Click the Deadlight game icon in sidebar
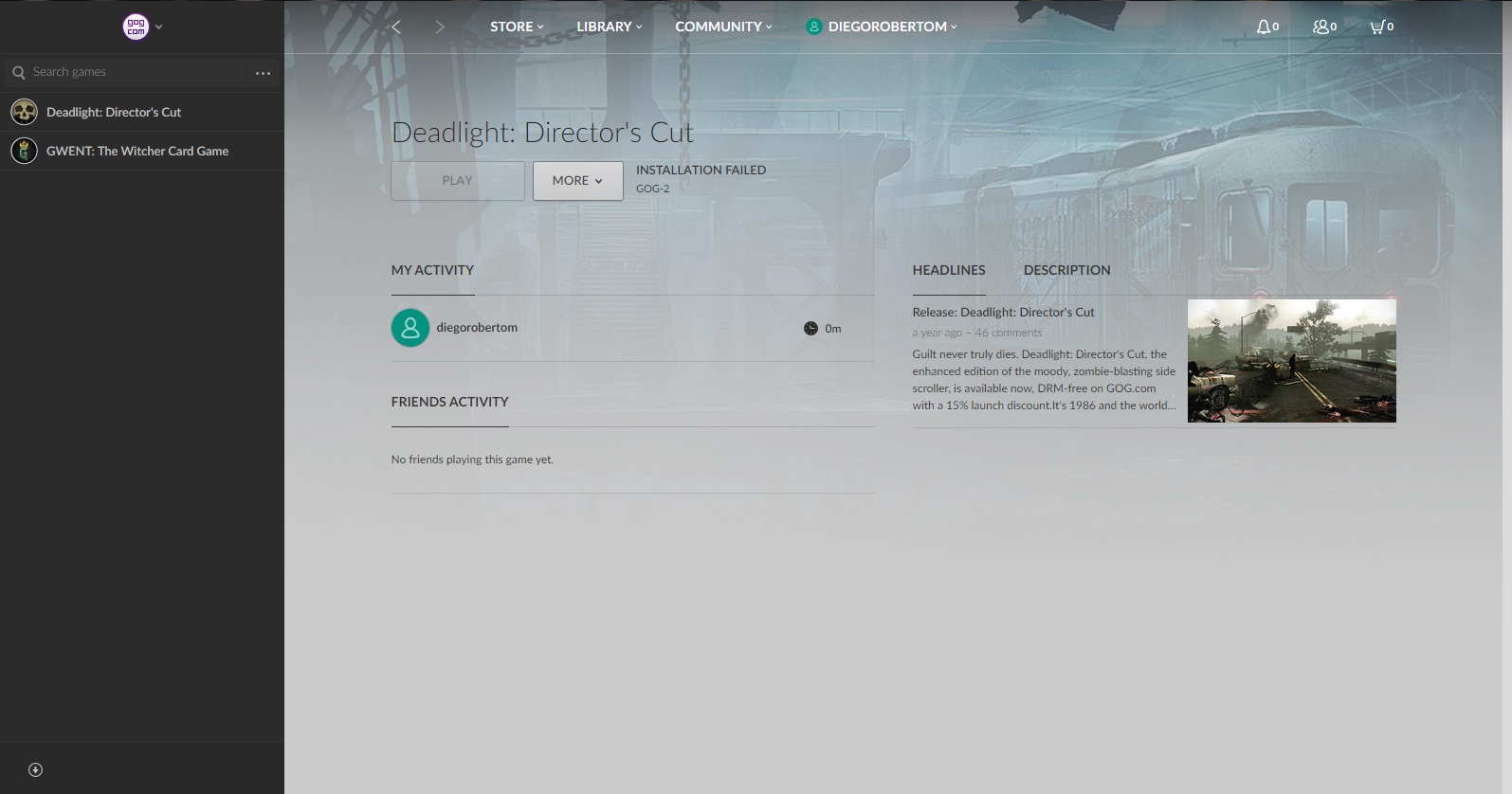Image resolution: width=1512 pixels, height=794 pixels. coord(24,112)
